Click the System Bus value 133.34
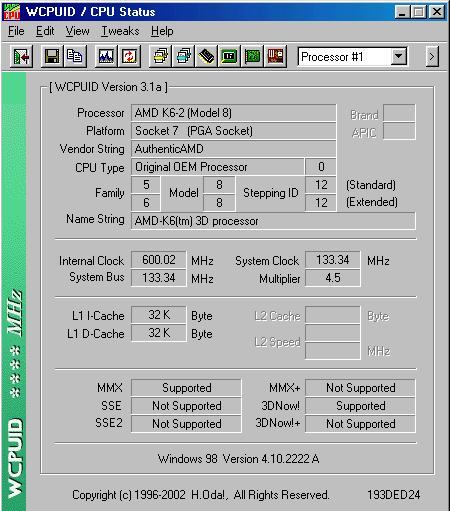 159,278
